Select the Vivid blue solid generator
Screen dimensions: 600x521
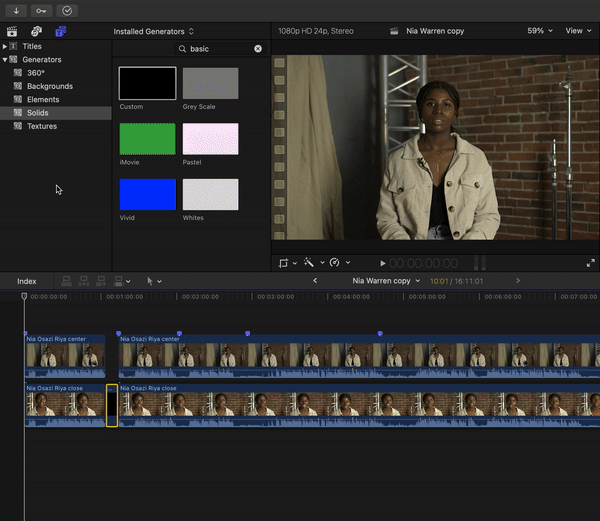point(148,194)
